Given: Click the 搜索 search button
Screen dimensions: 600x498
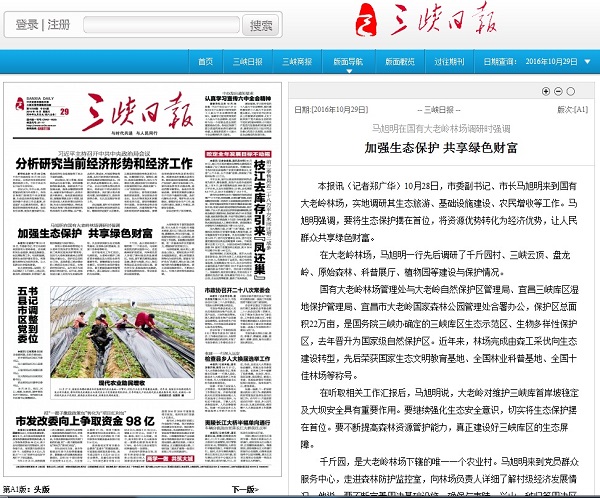Looking at the screenshot, I should (x=260, y=25).
